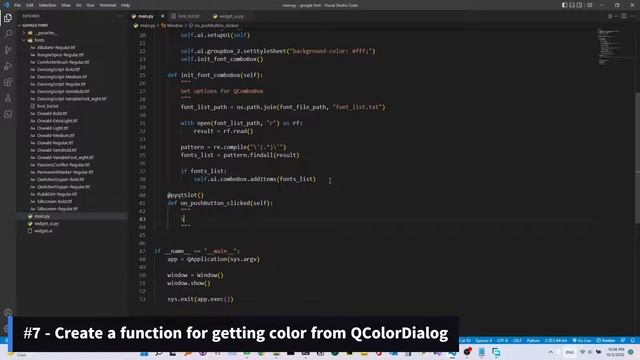Screen dimensions: 640x360
Task: Click the Split Editor Right icon
Action: pyautogui.click(x=624, y=16)
